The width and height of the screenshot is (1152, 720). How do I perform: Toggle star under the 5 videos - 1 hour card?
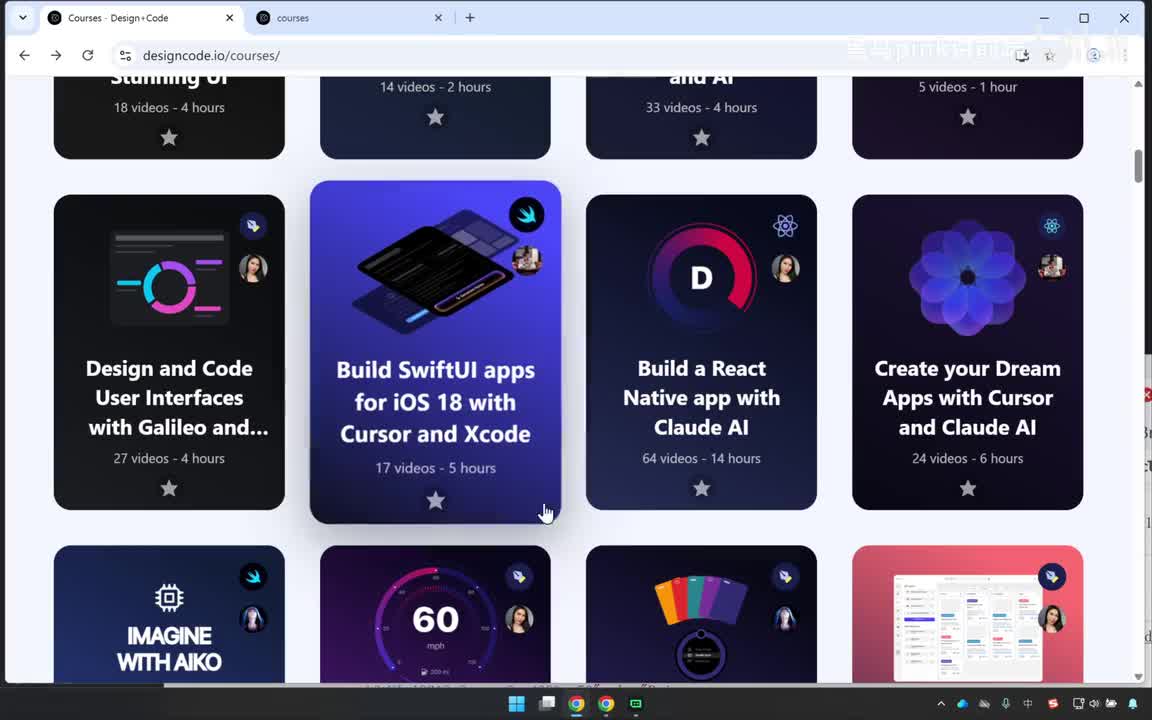click(968, 116)
